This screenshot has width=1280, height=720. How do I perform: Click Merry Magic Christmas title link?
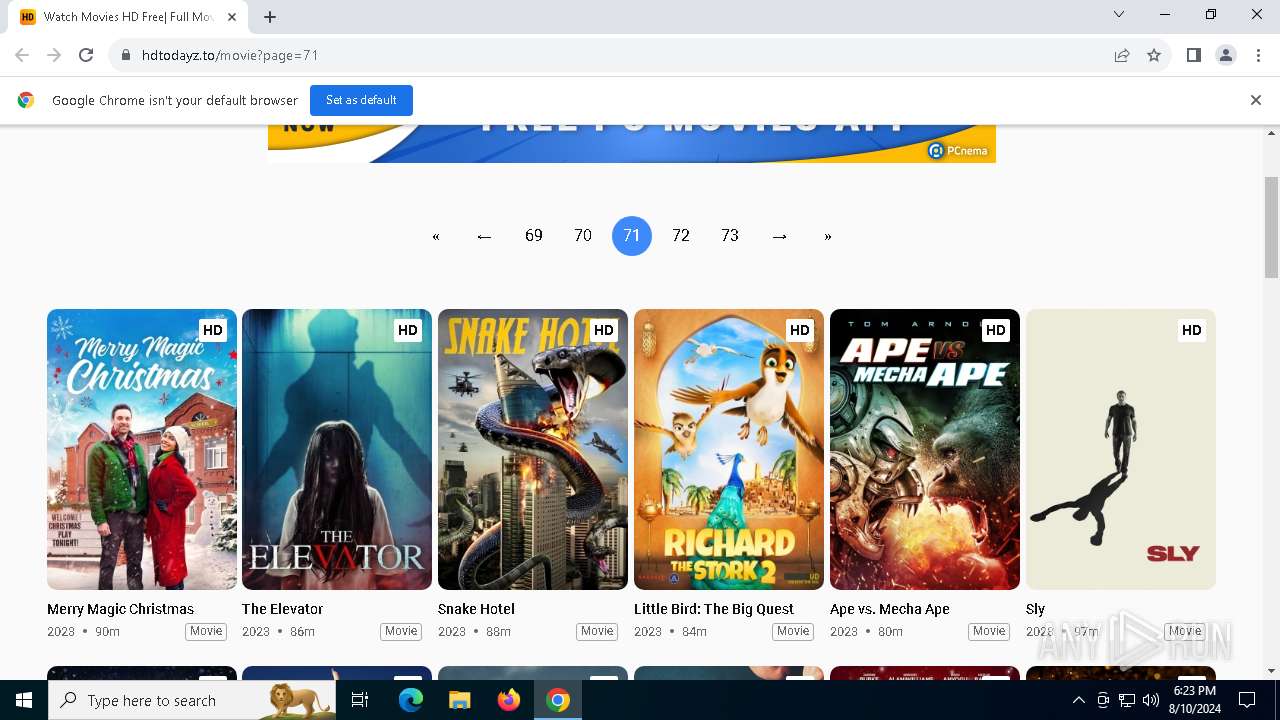(x=120, y=609)
